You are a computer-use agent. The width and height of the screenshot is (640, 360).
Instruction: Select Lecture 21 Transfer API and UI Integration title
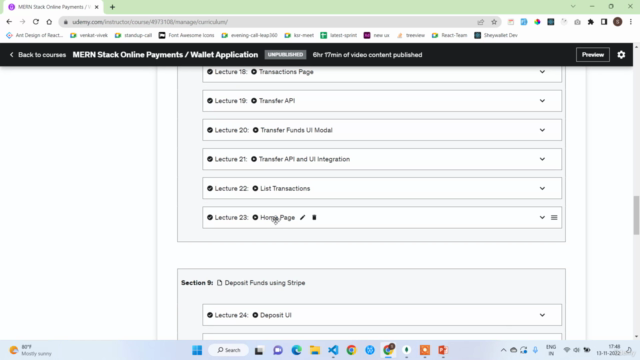coord(304,159)
